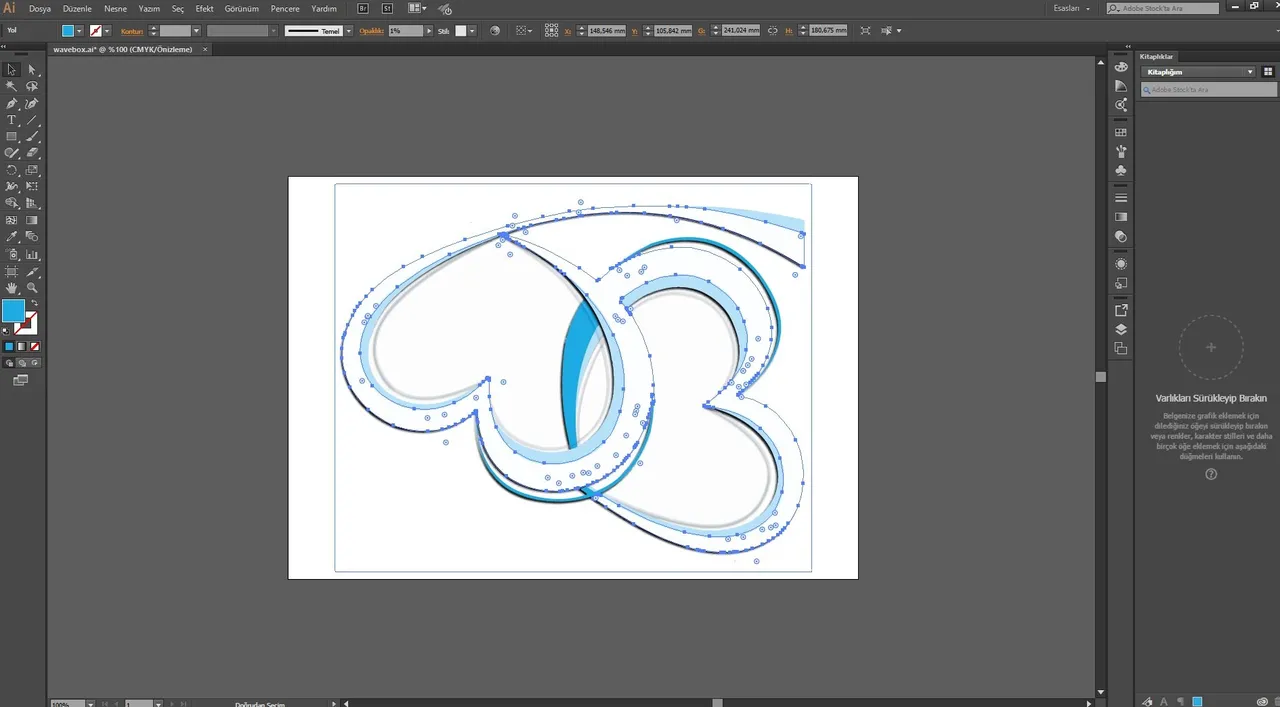
Task: Click the Opaklık transparency link
Action: [372, 31]
